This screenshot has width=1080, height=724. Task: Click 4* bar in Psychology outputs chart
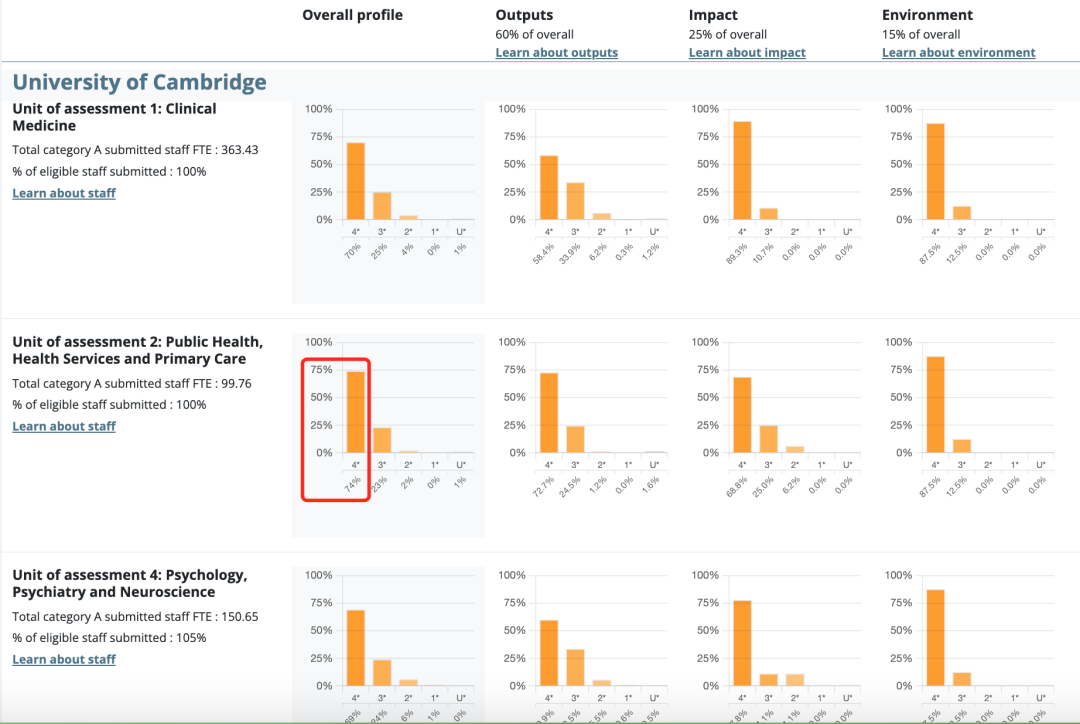pos(549,653)
